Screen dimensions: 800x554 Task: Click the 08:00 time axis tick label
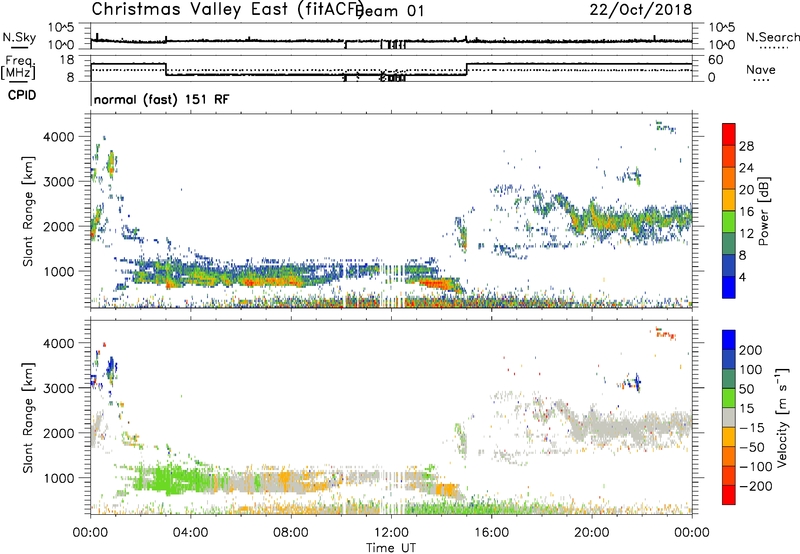click(291, 533)
